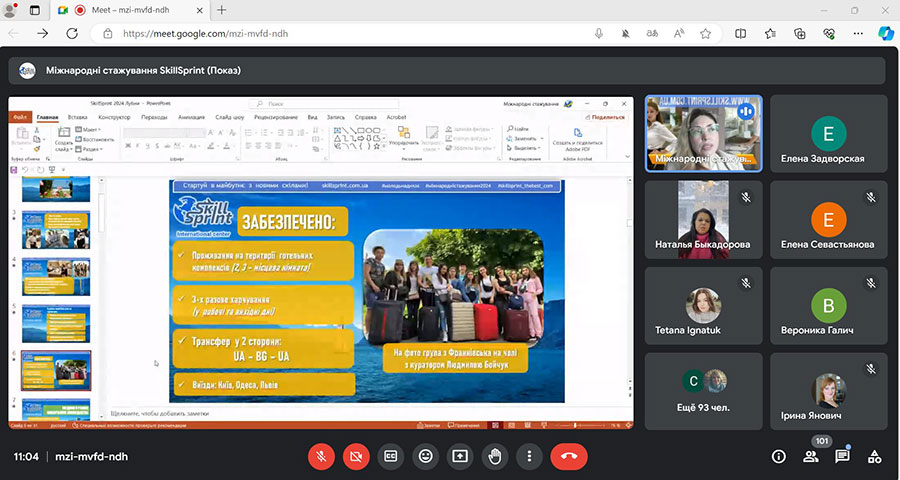The height and width of the screenshot is (480, 900).
Task: Raise hand in the meeting
Action: (x=494, y=456)
